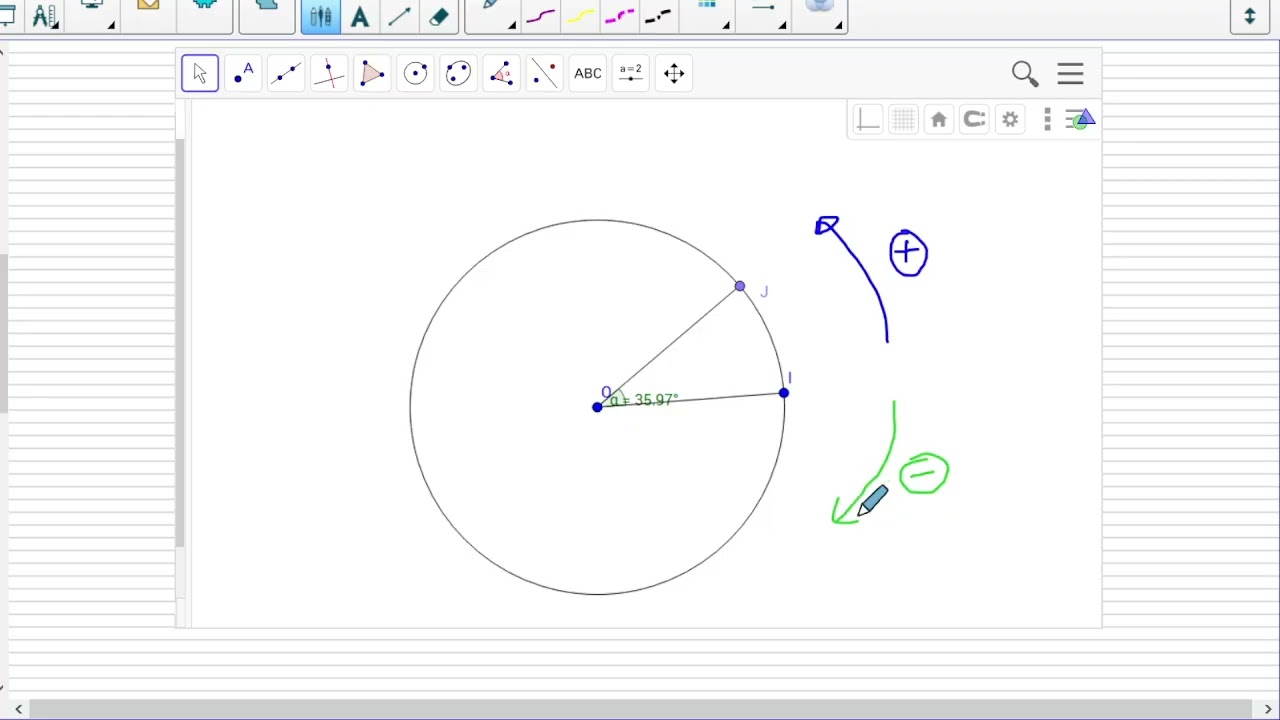Screen dimensions: 1280x720
Task: Select the Line through two points tool
Action: tap(286, 73)
